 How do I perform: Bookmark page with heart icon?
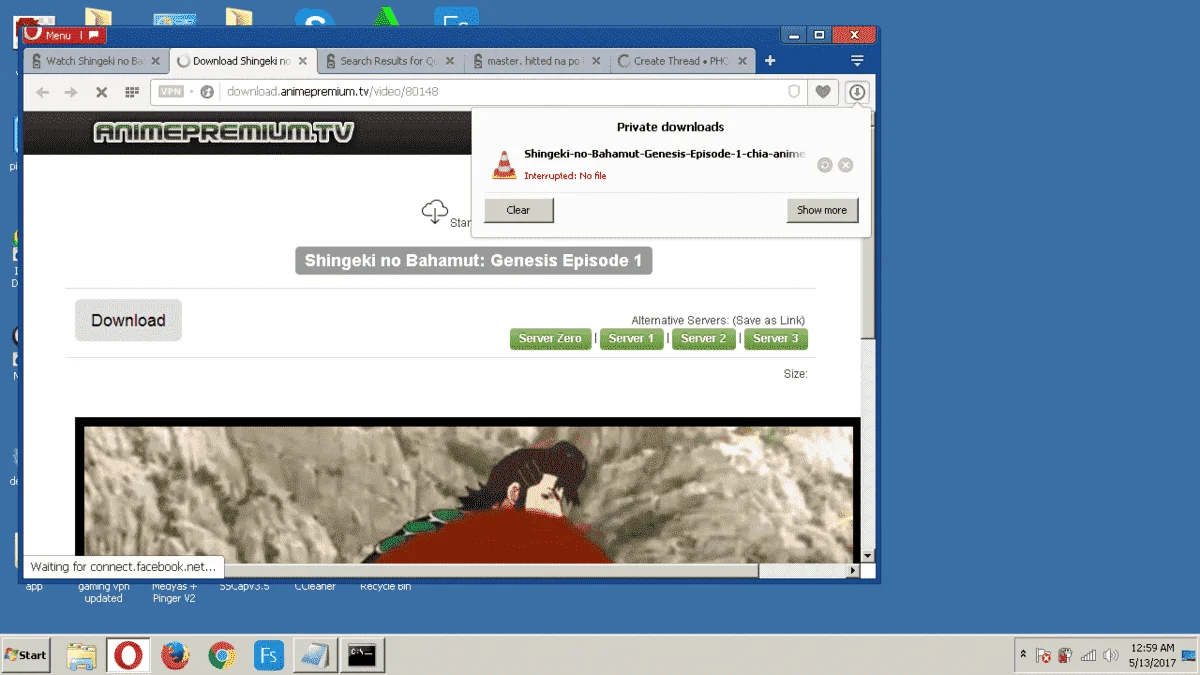point(823,92)
